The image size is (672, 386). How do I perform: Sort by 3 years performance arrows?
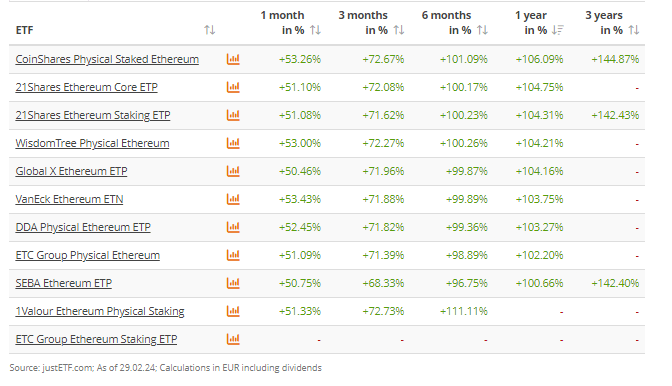click(634, 30)
